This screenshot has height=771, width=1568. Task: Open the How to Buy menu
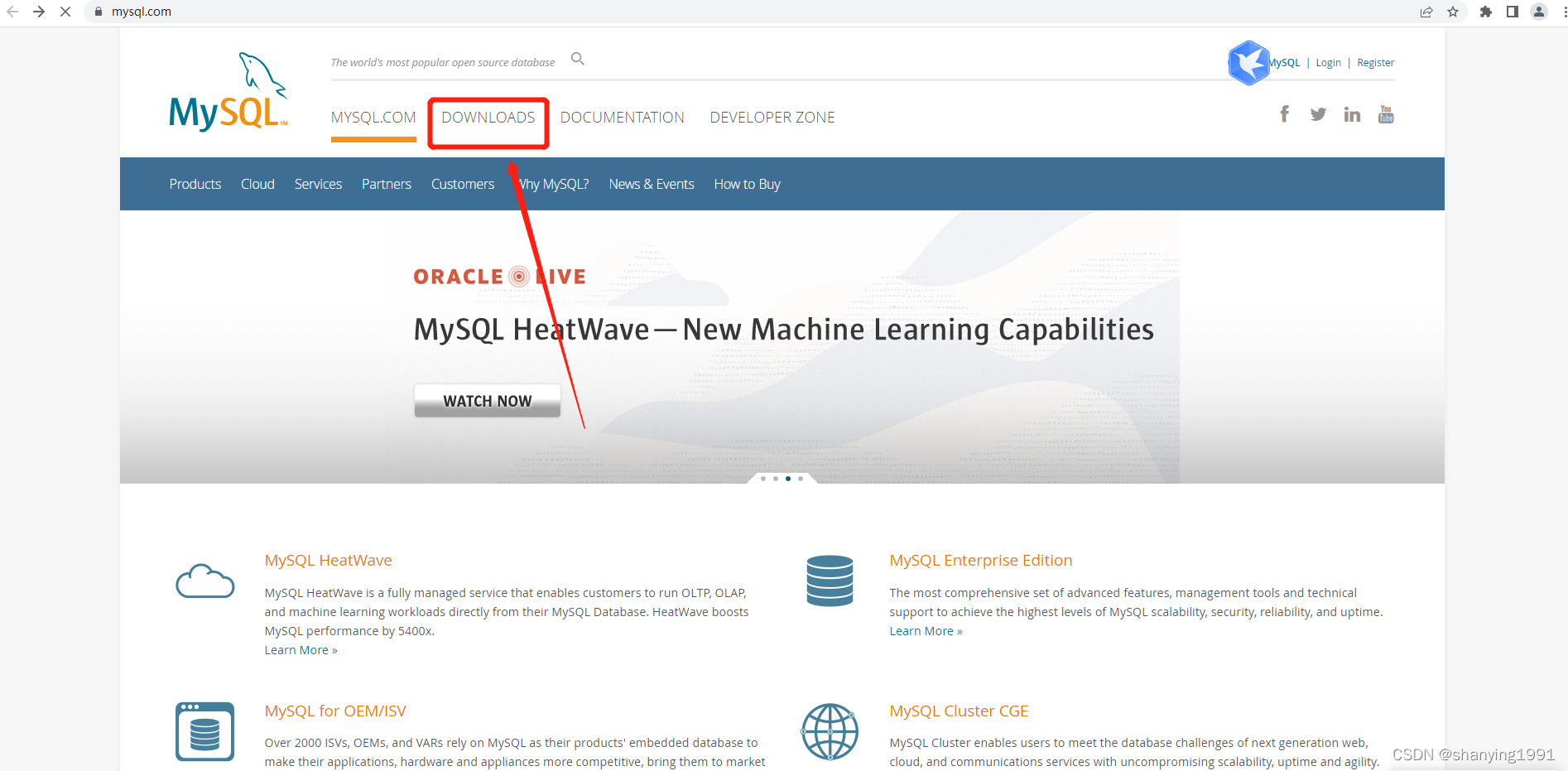coord(748,184)
